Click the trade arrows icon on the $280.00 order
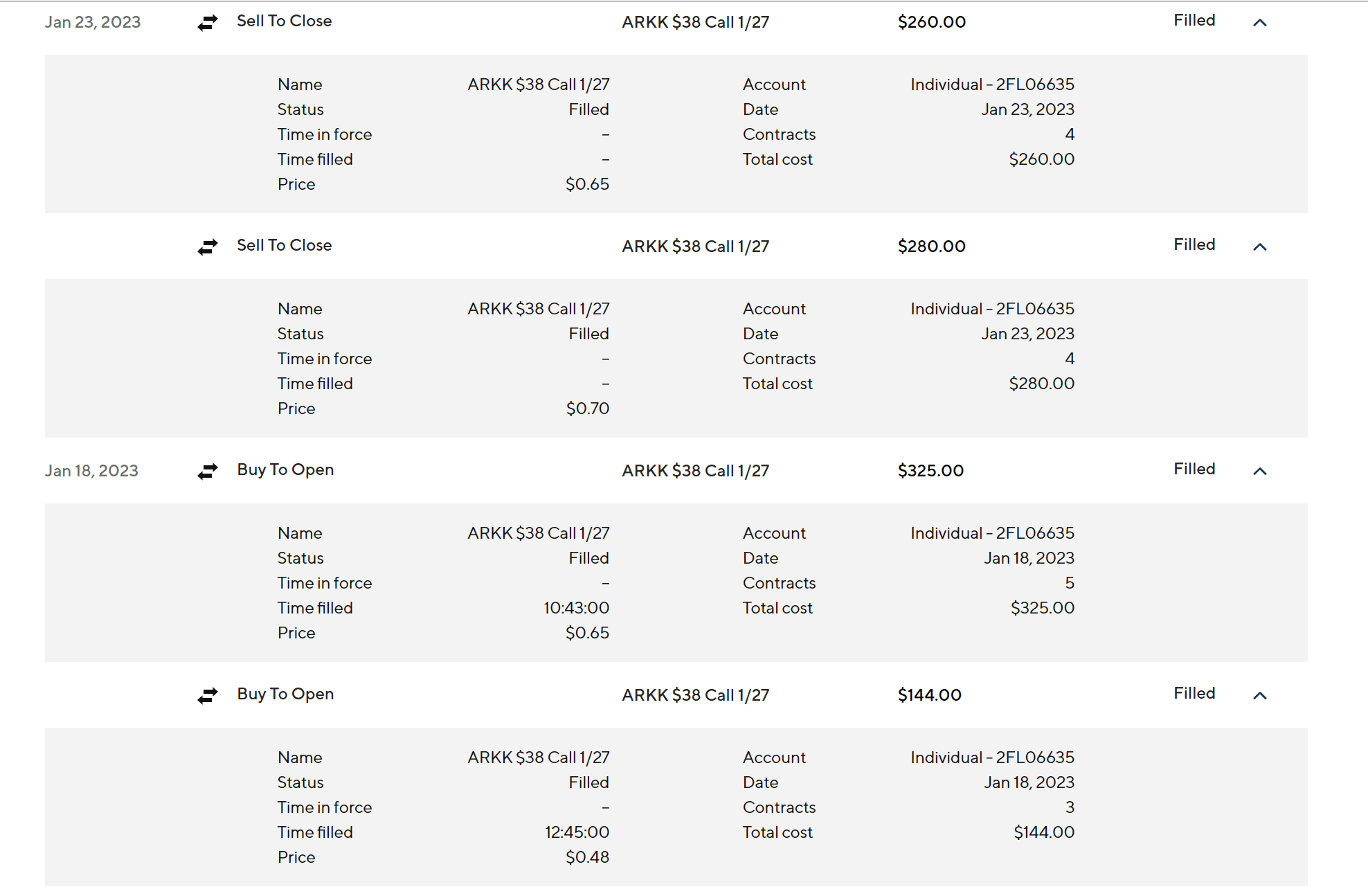The height and width of the screenshot is (896, 1368). pyautogui.click(x=208, y=247)
